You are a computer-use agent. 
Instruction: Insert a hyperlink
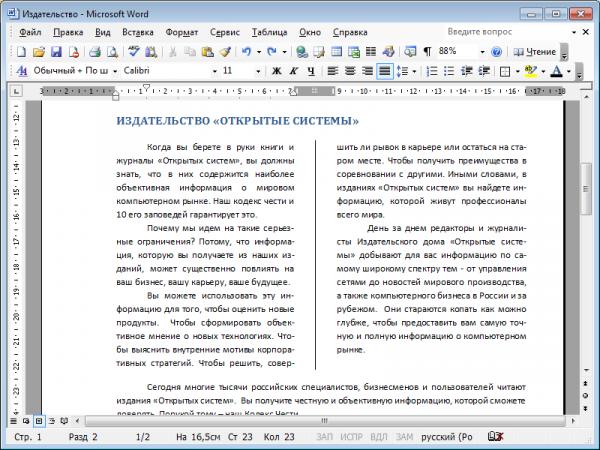pyautogui.click(x=302, y=52)
